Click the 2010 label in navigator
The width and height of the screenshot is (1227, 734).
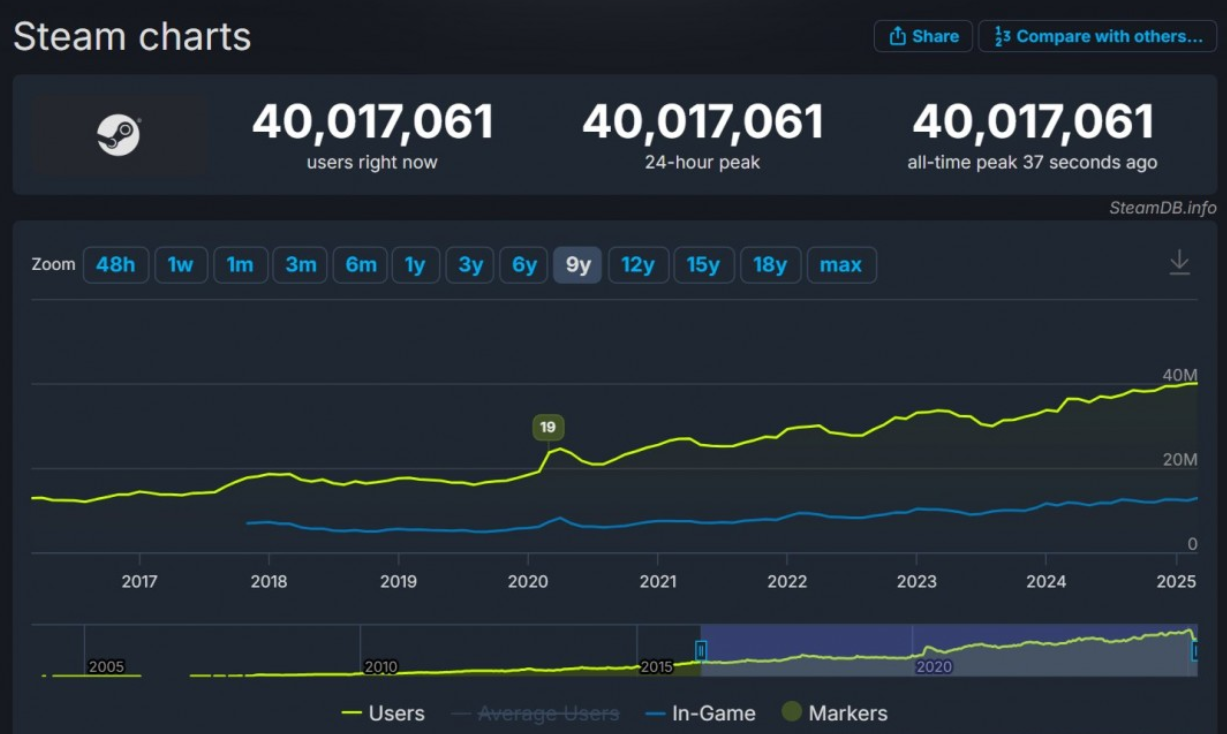point(382,667)
